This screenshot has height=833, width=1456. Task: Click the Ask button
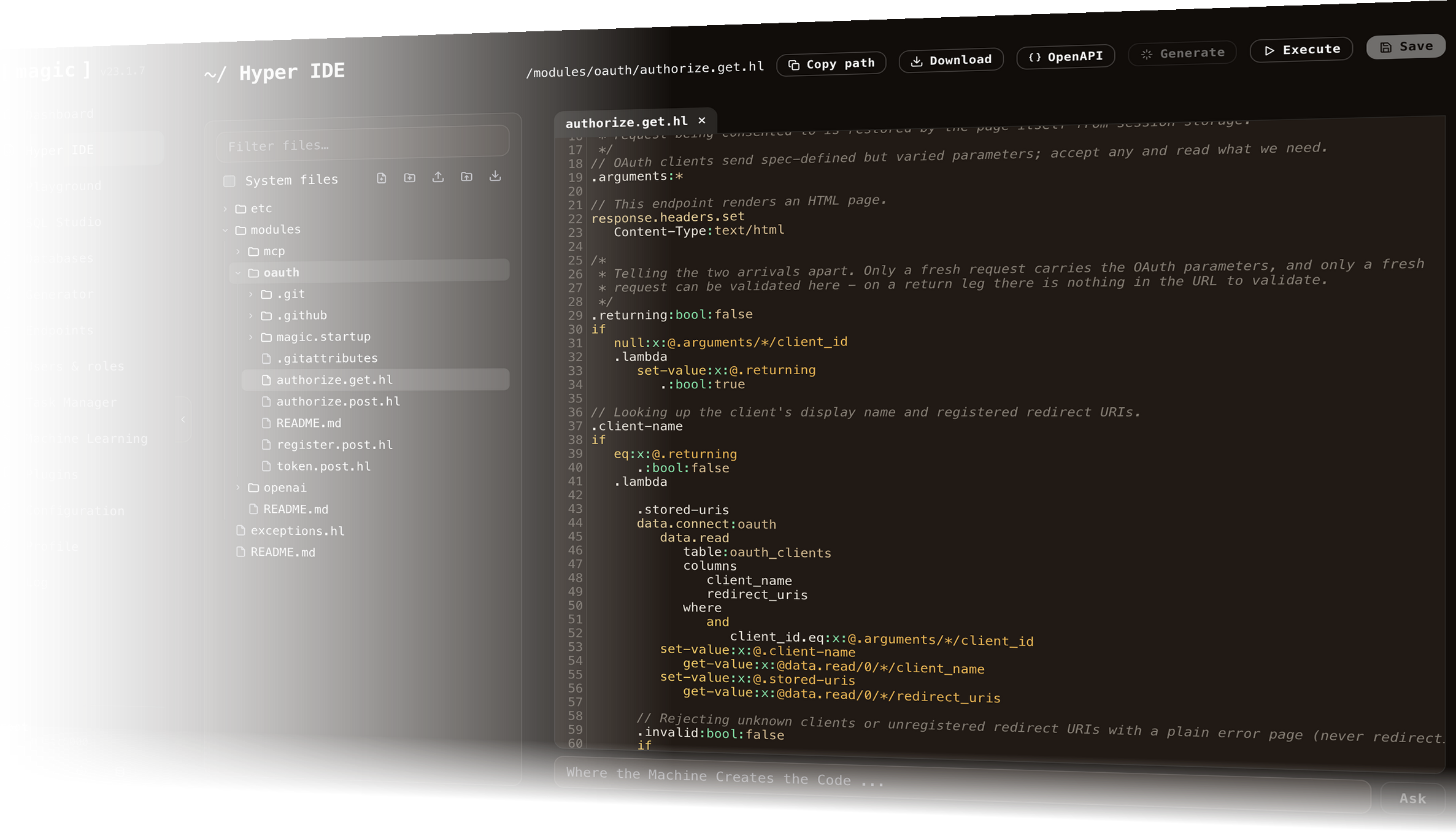1412,798
